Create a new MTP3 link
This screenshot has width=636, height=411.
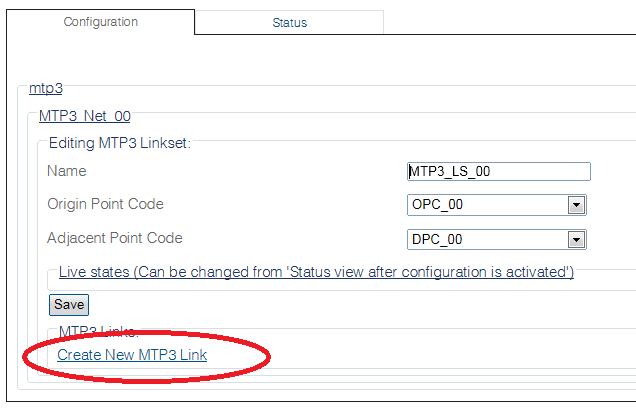132,355
